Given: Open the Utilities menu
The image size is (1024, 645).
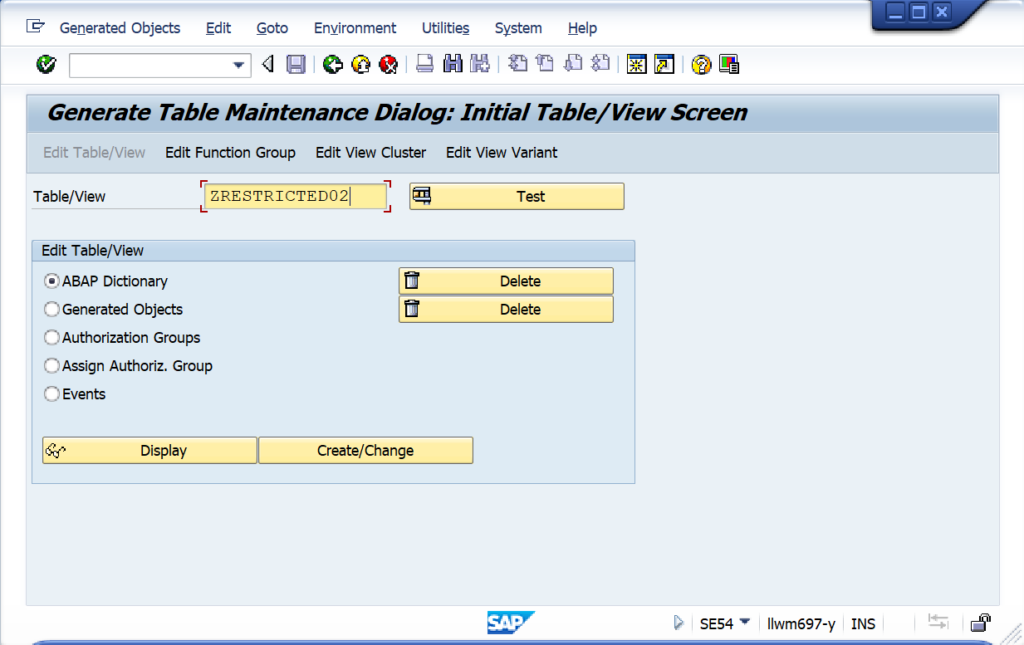Looking at the screenshot, I should [x=445, y=28].
